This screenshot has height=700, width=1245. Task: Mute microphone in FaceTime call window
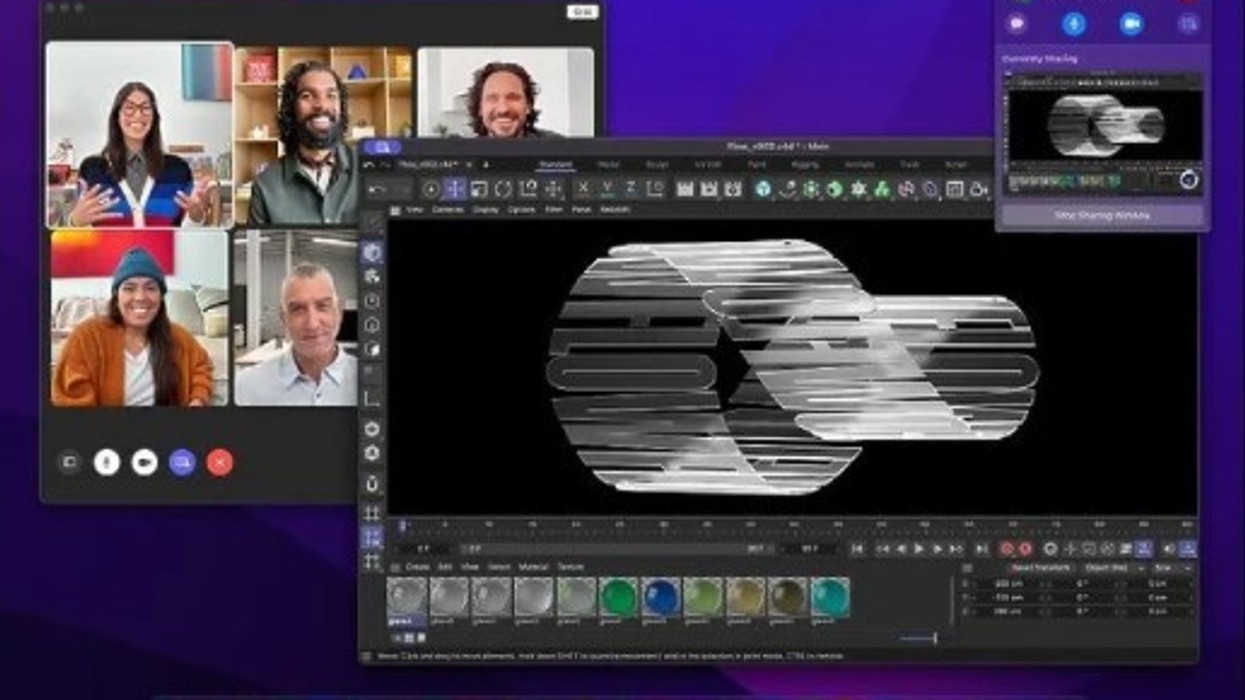(107, 462)
